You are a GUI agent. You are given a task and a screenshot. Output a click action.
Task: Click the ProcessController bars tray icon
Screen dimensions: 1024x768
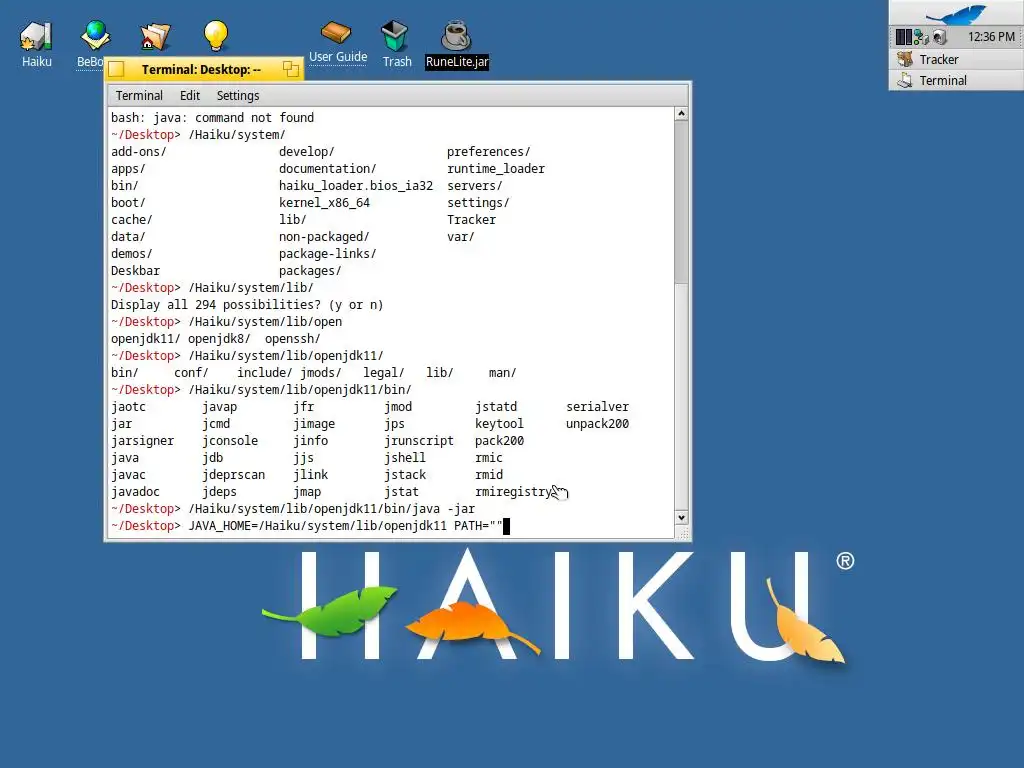pyautogui.click(x=903, y=37)
